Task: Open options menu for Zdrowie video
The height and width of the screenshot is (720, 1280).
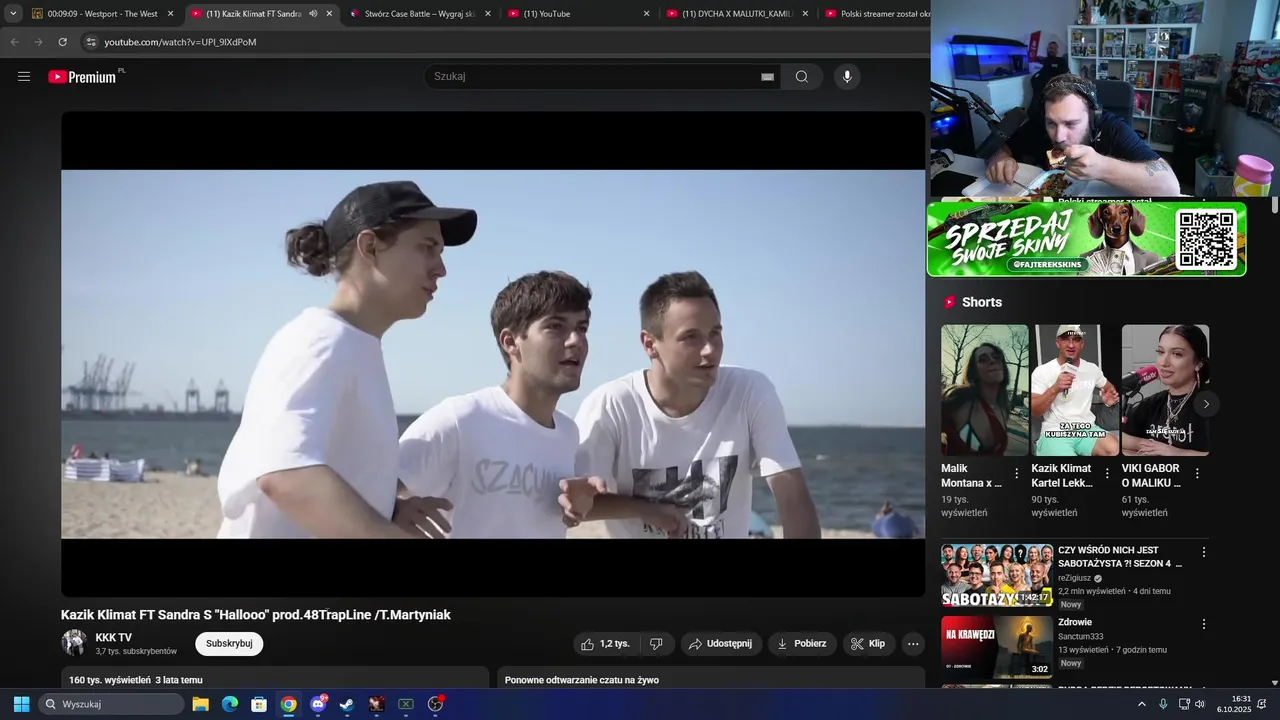Action: tap(1204, 624)
